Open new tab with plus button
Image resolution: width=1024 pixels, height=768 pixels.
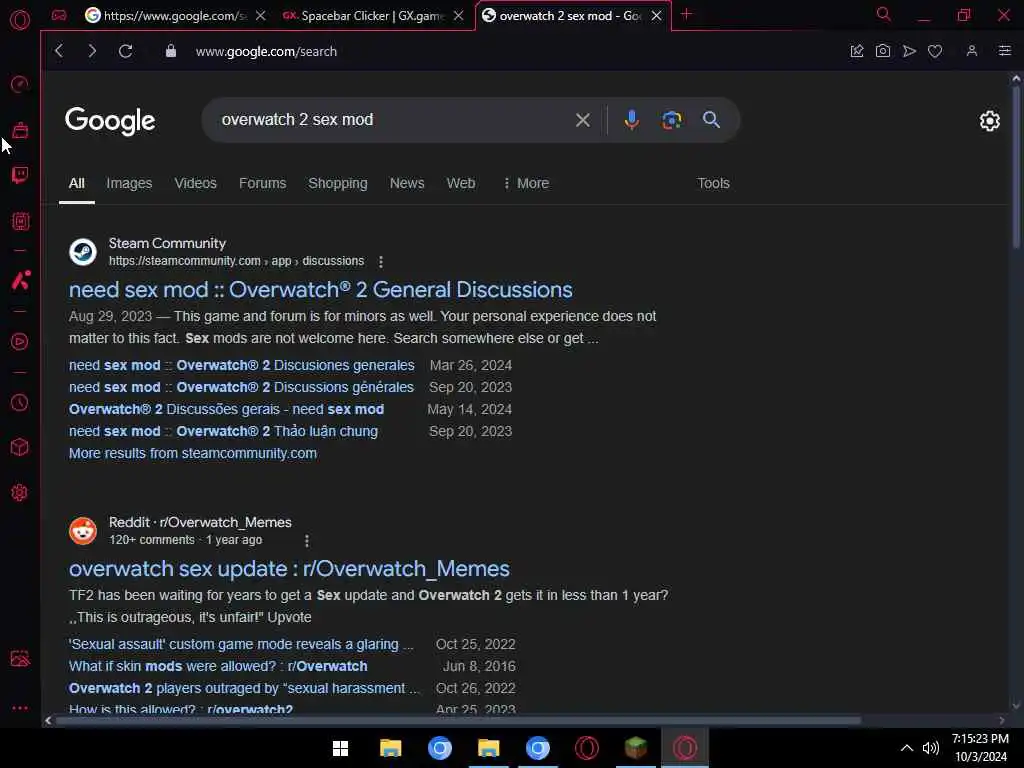(686, 14)
